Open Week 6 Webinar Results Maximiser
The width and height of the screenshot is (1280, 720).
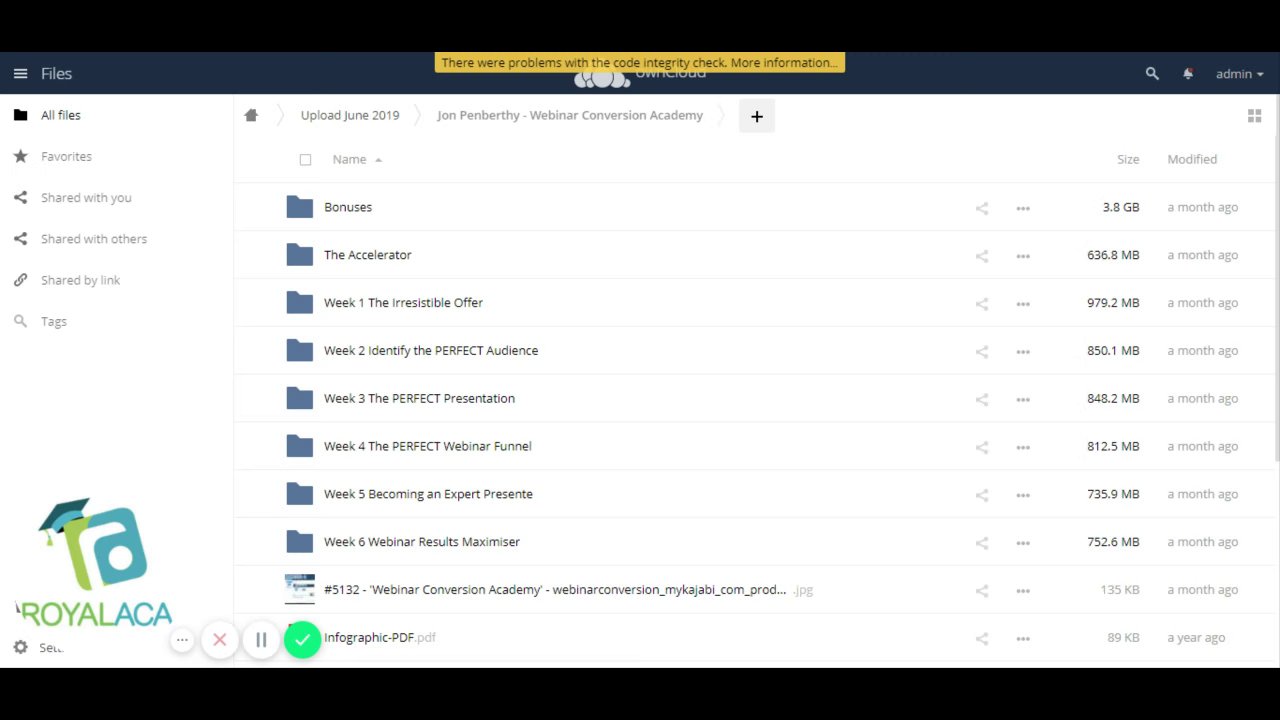coord(422,542)
